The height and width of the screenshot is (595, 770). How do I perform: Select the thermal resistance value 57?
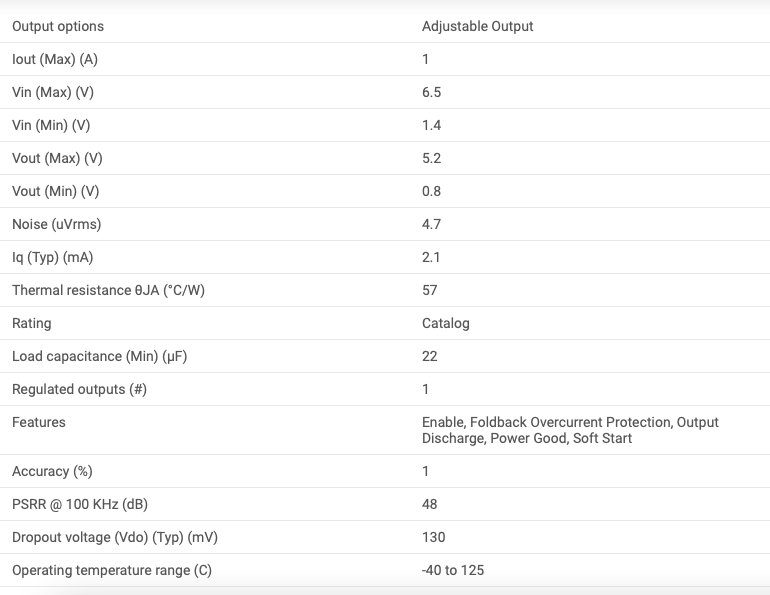[x=429, y=290]
